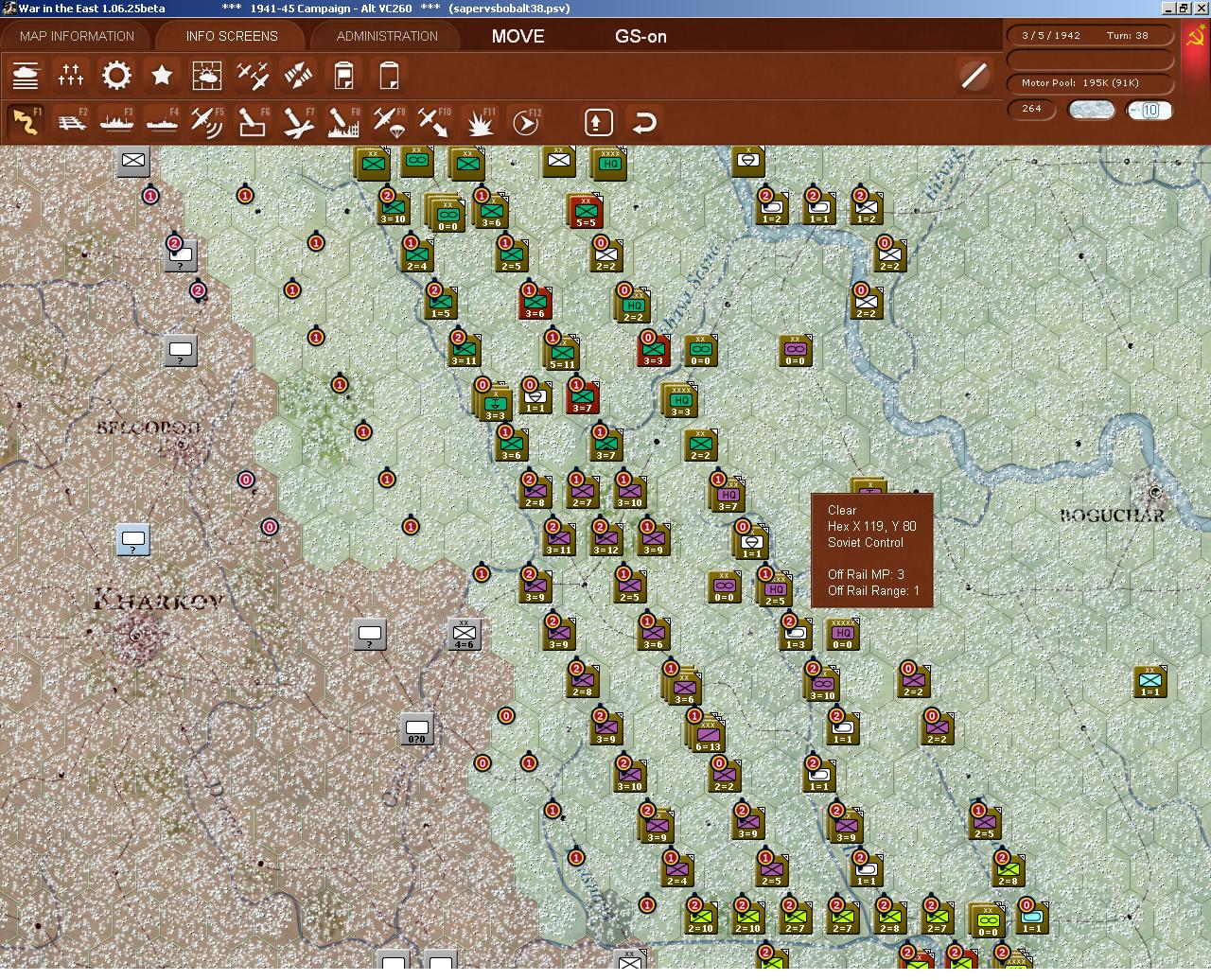Select the German 4=6 infantry counter
The width and height of the screenshot is (1211, 980).
(x=464, y=634)
